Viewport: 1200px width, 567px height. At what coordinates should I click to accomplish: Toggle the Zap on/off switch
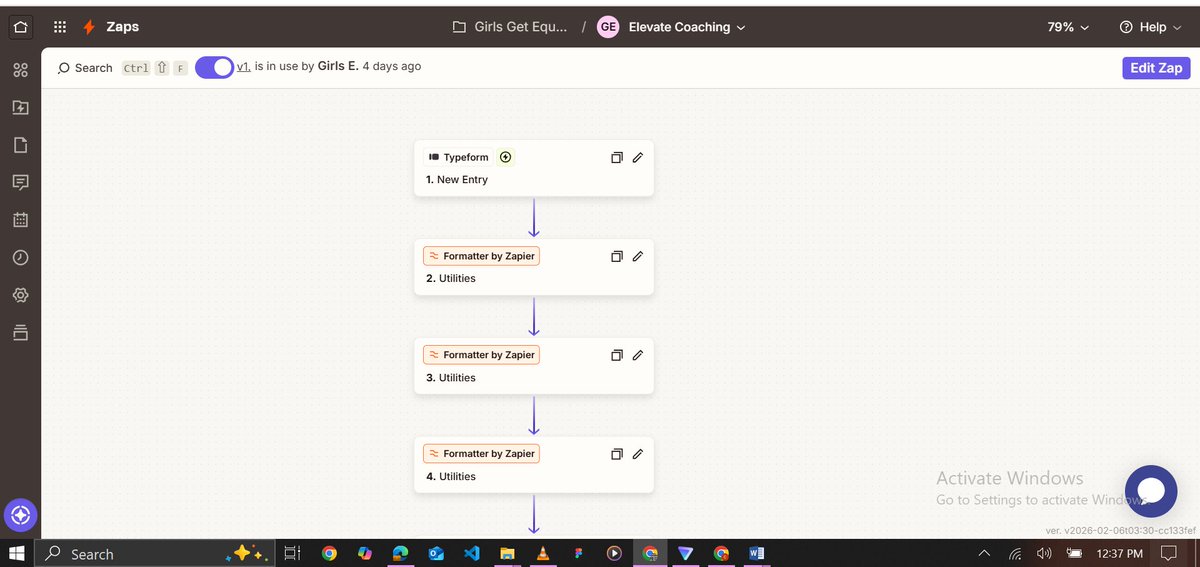[x=214, y=67]
